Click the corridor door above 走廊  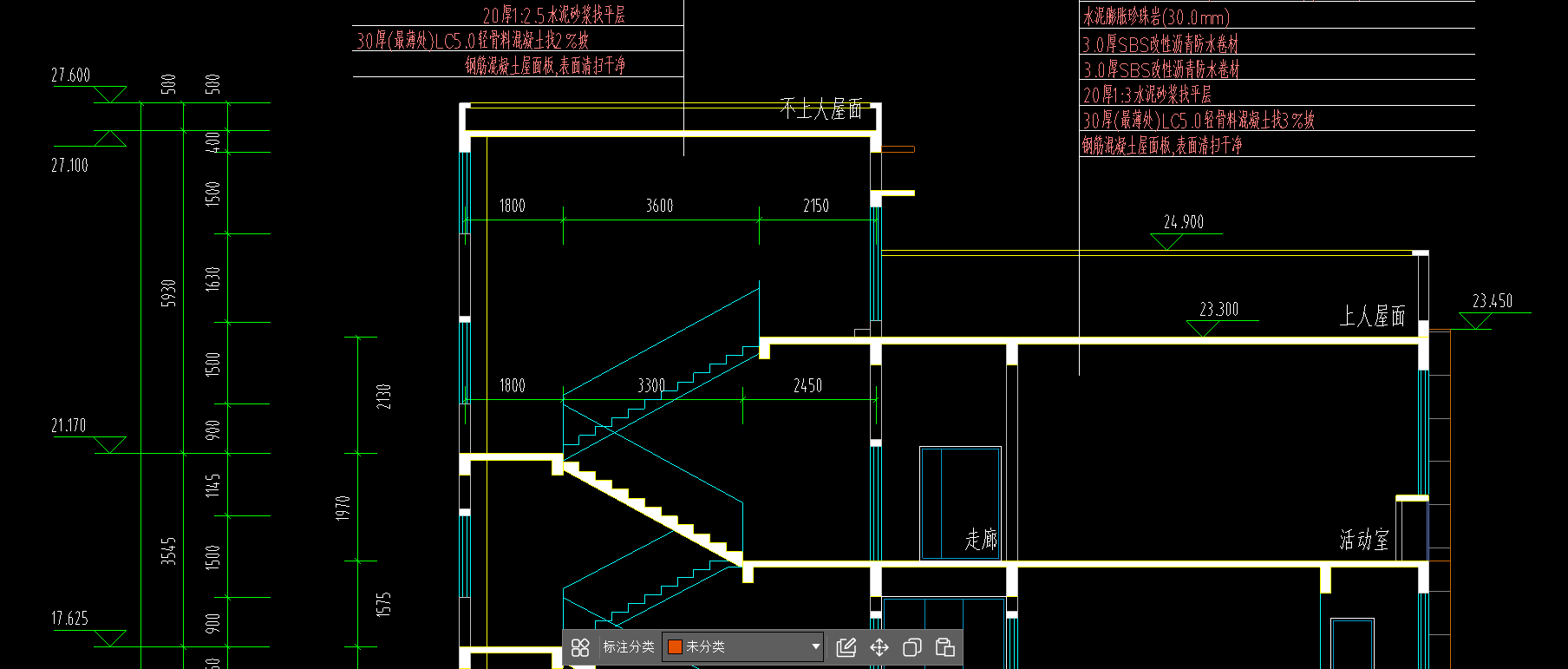point(960,503)
